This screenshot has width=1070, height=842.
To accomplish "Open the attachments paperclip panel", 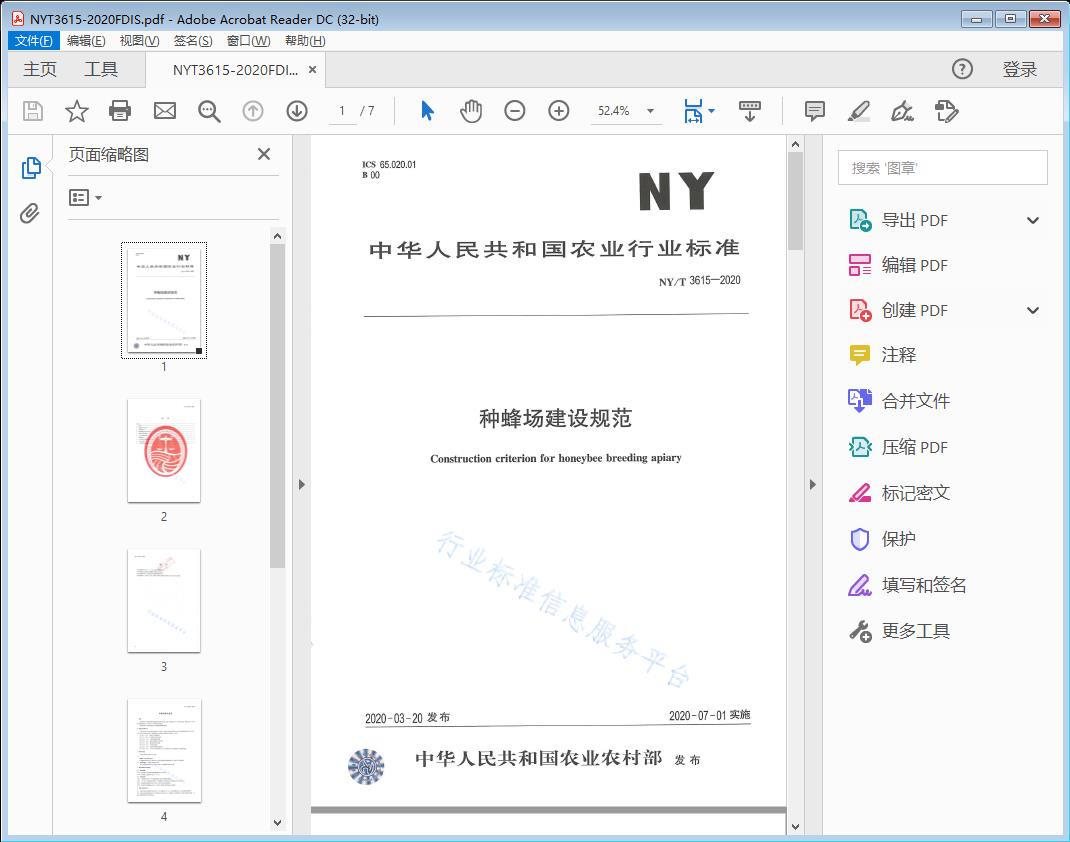I will pyautogui.click(x=30, y=213).
